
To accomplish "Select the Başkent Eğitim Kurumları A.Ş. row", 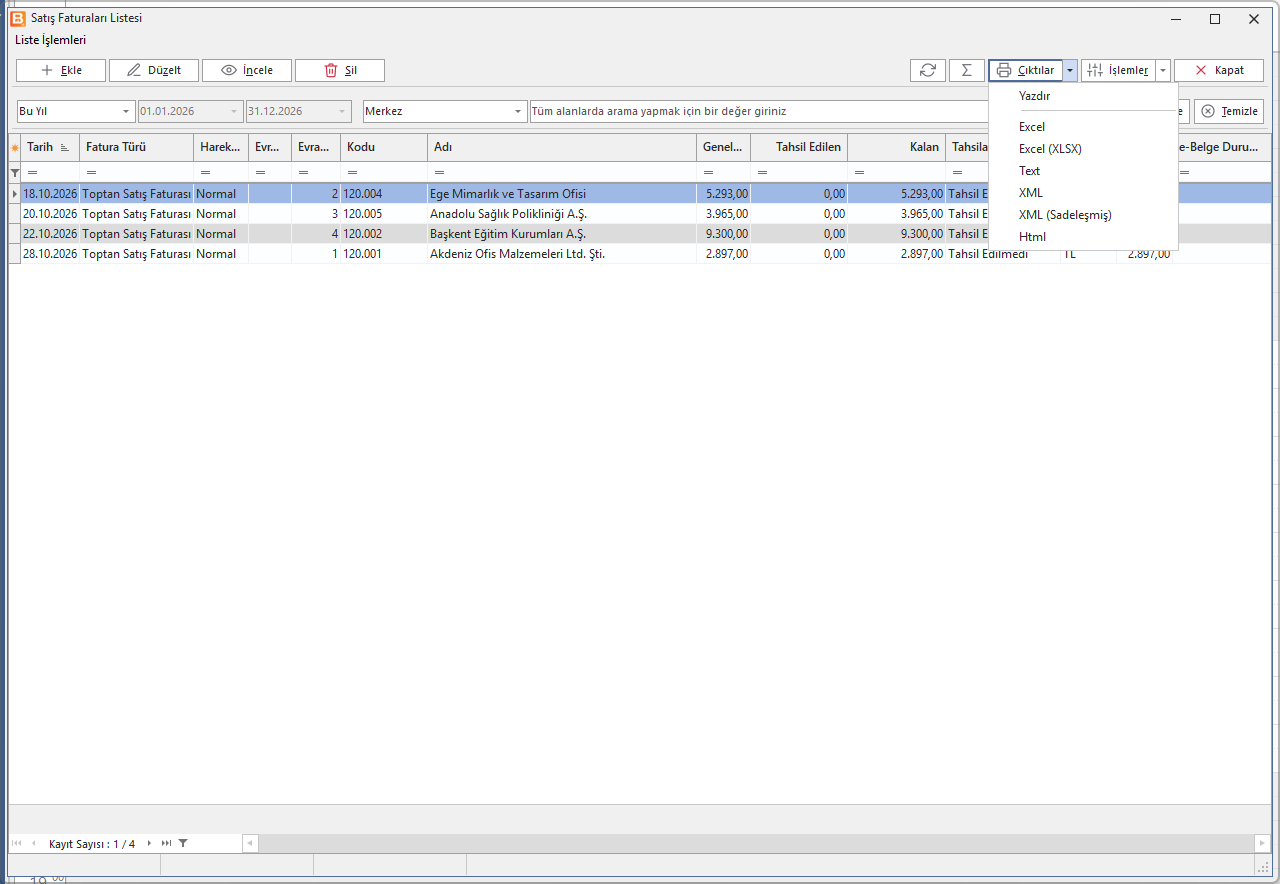I will click(640, 234).
